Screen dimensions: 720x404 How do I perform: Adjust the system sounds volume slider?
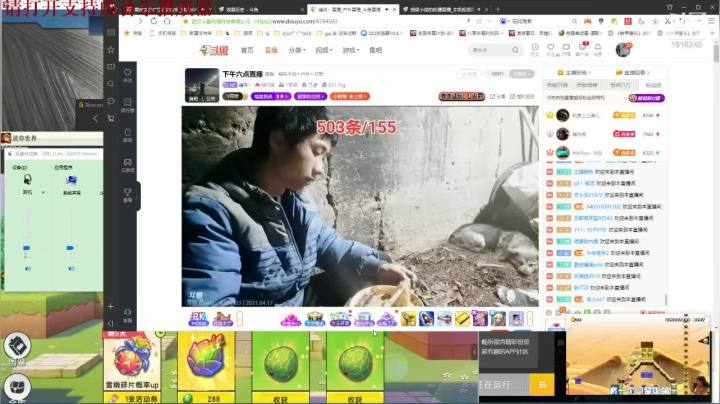point(70,248)
